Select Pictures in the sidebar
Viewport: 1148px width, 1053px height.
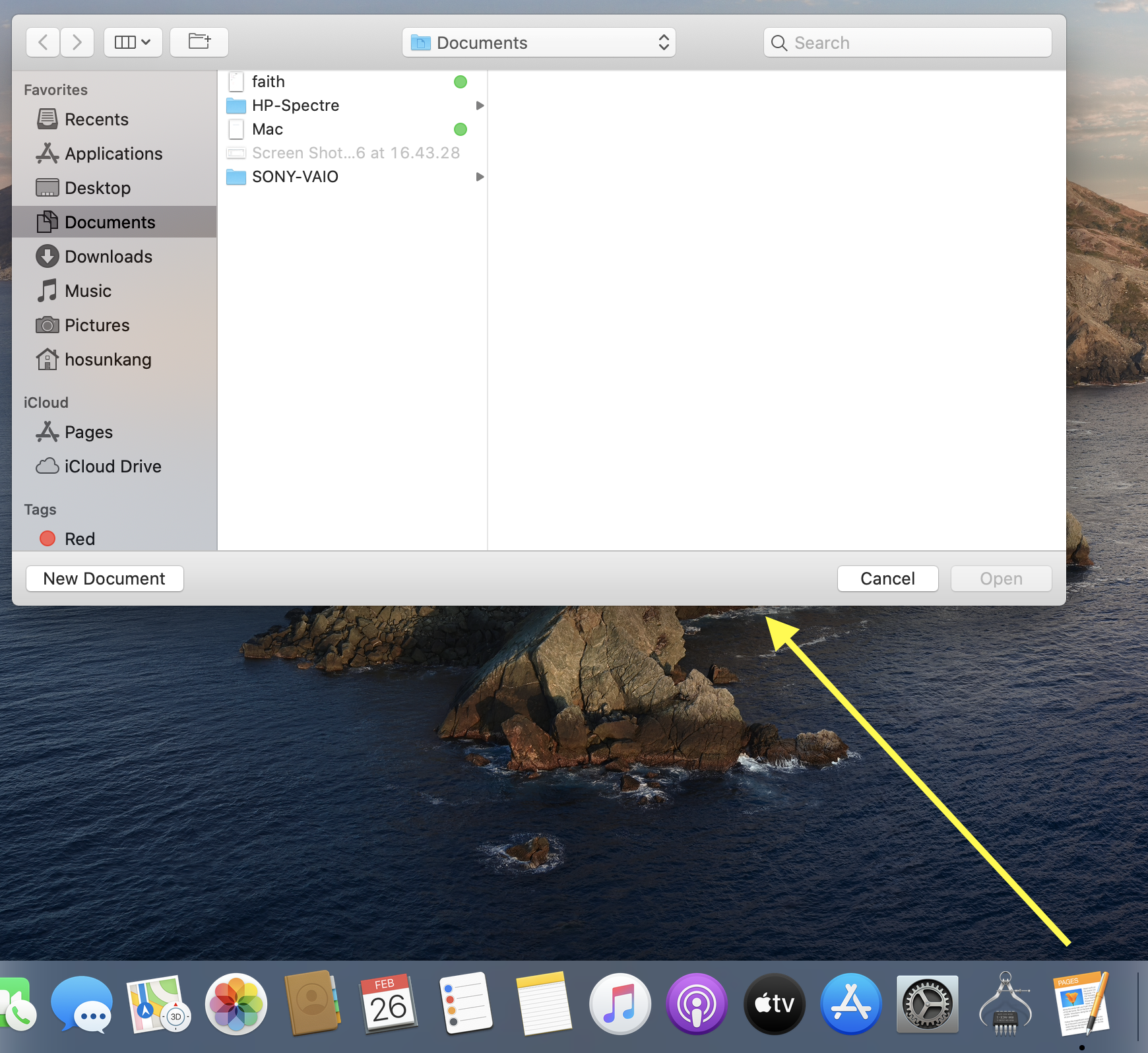pyautogui.click(x=114, y=325)
